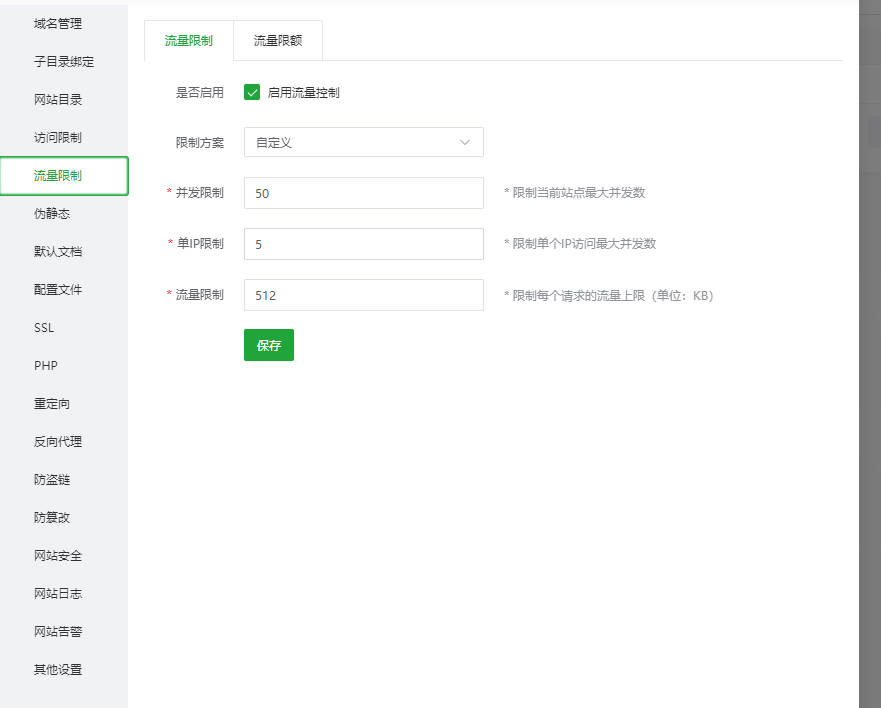Navigate to the SSL section
The width and height of the screenshot is (881, 708).
(x=44, y=327)
